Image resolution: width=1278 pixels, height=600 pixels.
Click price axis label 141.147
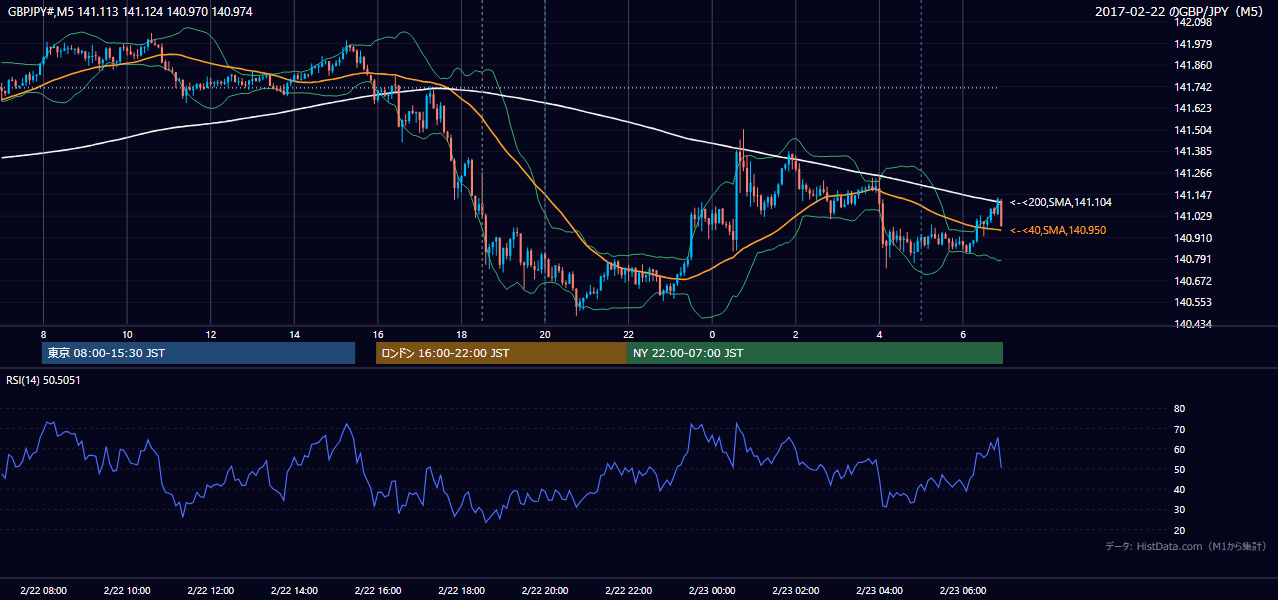pos(1194,195)
